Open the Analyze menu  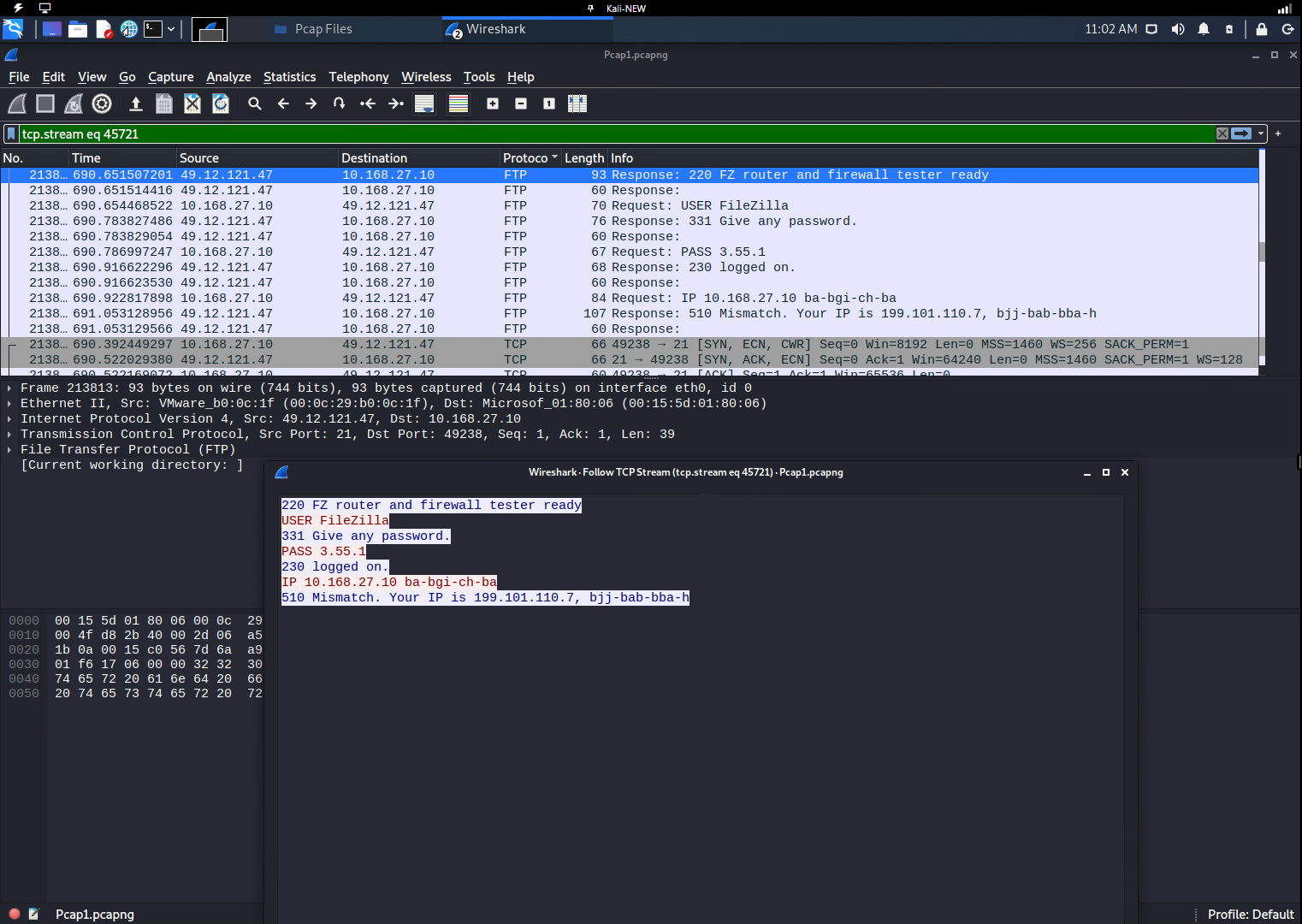(228, 77)
